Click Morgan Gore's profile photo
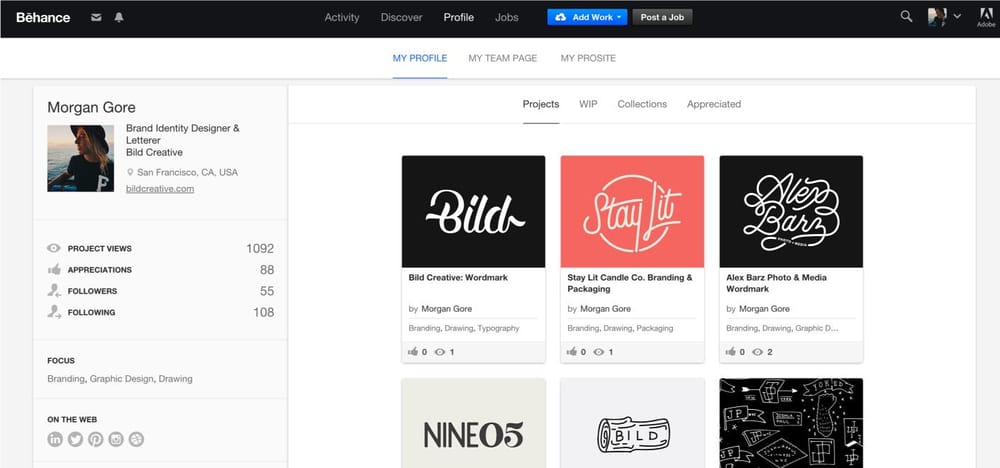 coord(80,158)
